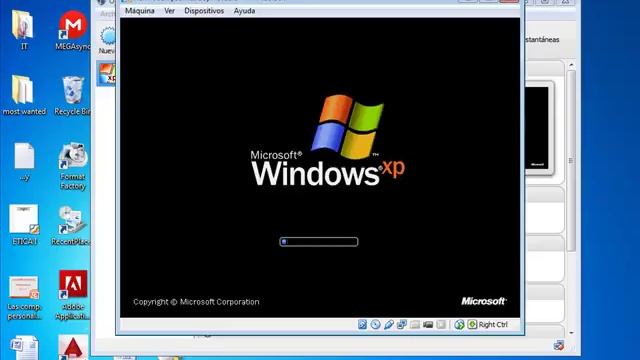The width and height of the screenshot is (640, 360).
Task: Select the Word document icon at desktop bottom
Action: [x=24, y=347]
